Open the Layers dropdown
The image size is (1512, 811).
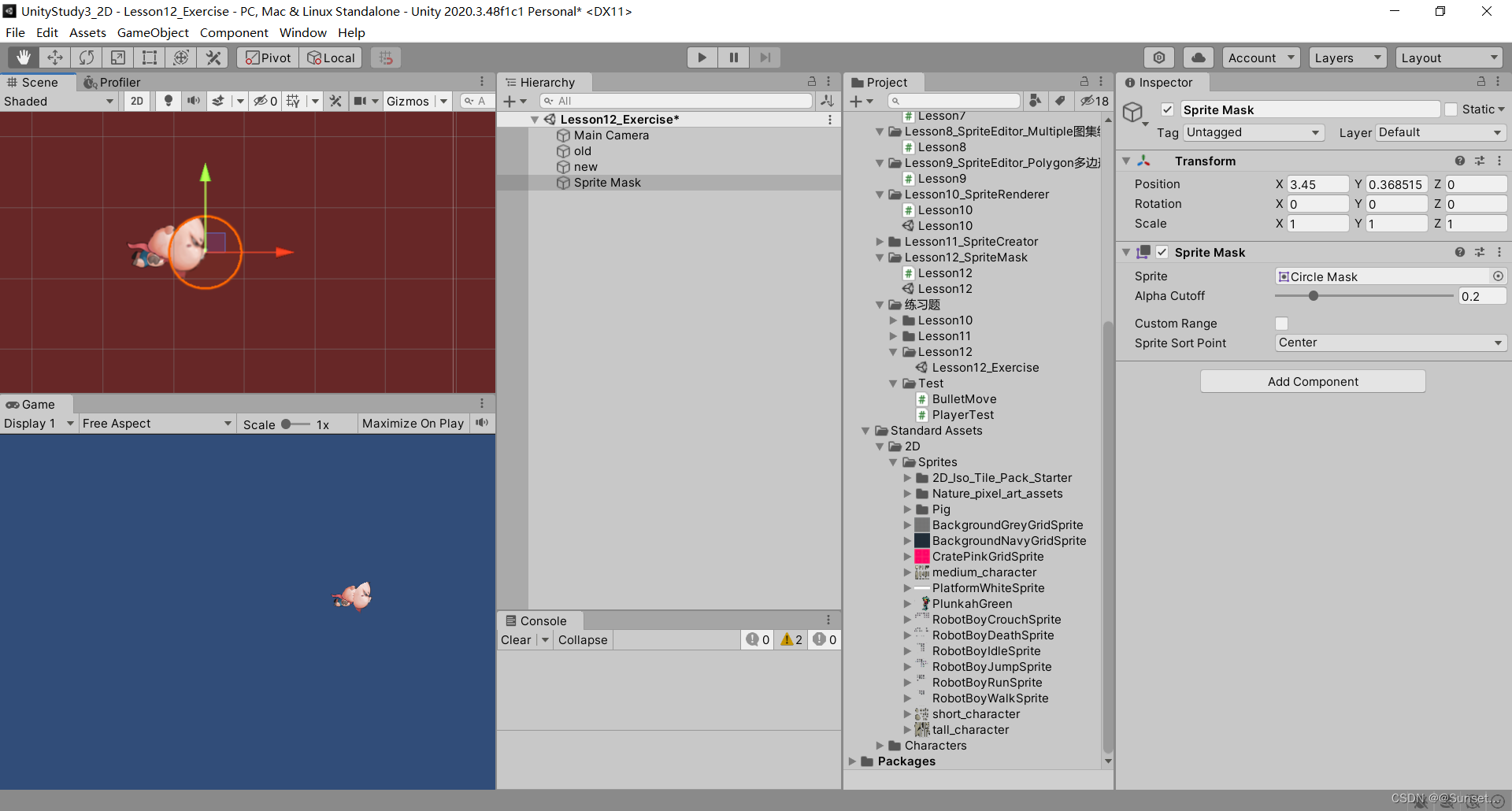[x=1347, y=57]
